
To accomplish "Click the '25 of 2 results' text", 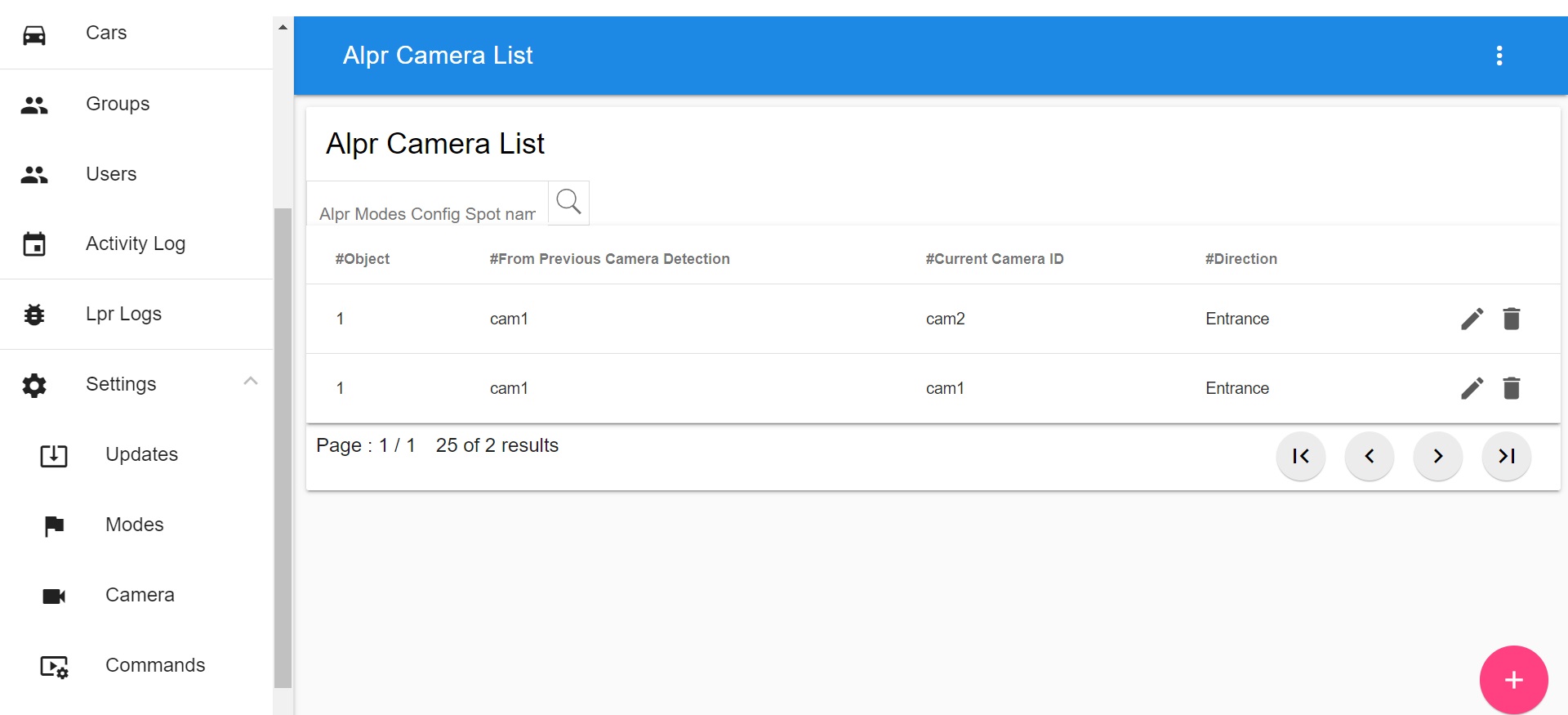I will [497, 445].
